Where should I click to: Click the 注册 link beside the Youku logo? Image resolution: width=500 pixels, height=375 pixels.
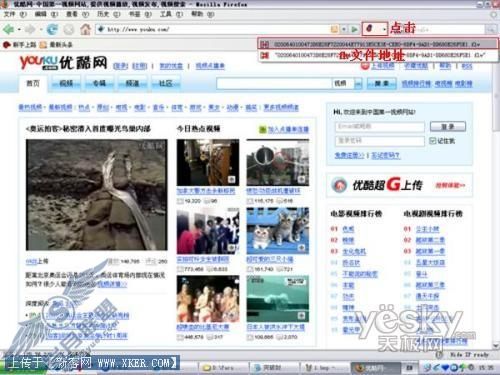coord(140,66)
